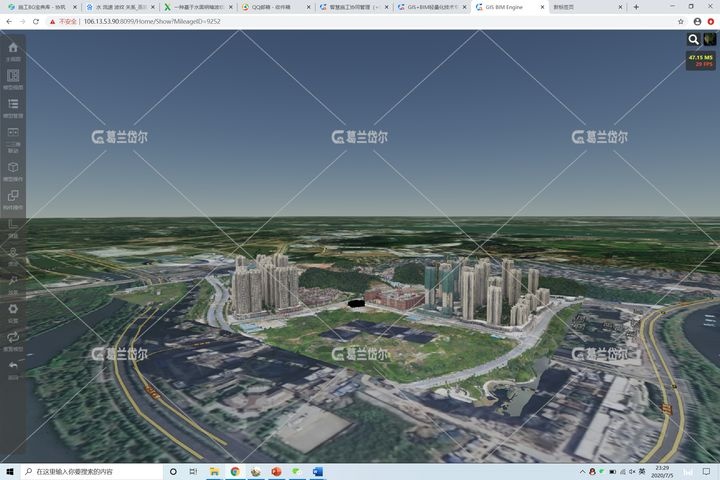The width and height of the screenshot is (720, 480).
Task: Bookmark this page with the star icon
Action: pos(682,21)
